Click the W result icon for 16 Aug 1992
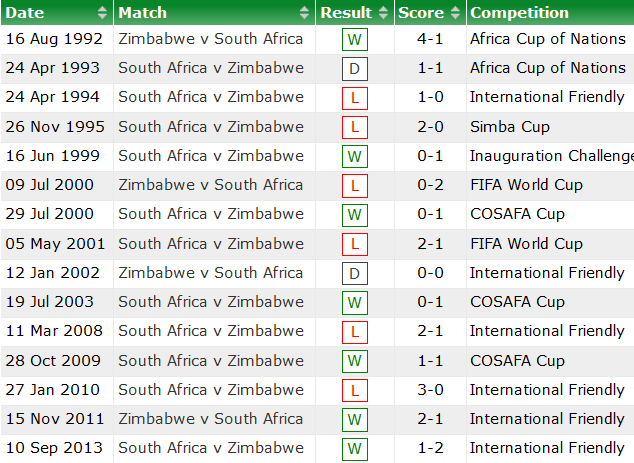 pyautogui.click(x=354, y=41)
